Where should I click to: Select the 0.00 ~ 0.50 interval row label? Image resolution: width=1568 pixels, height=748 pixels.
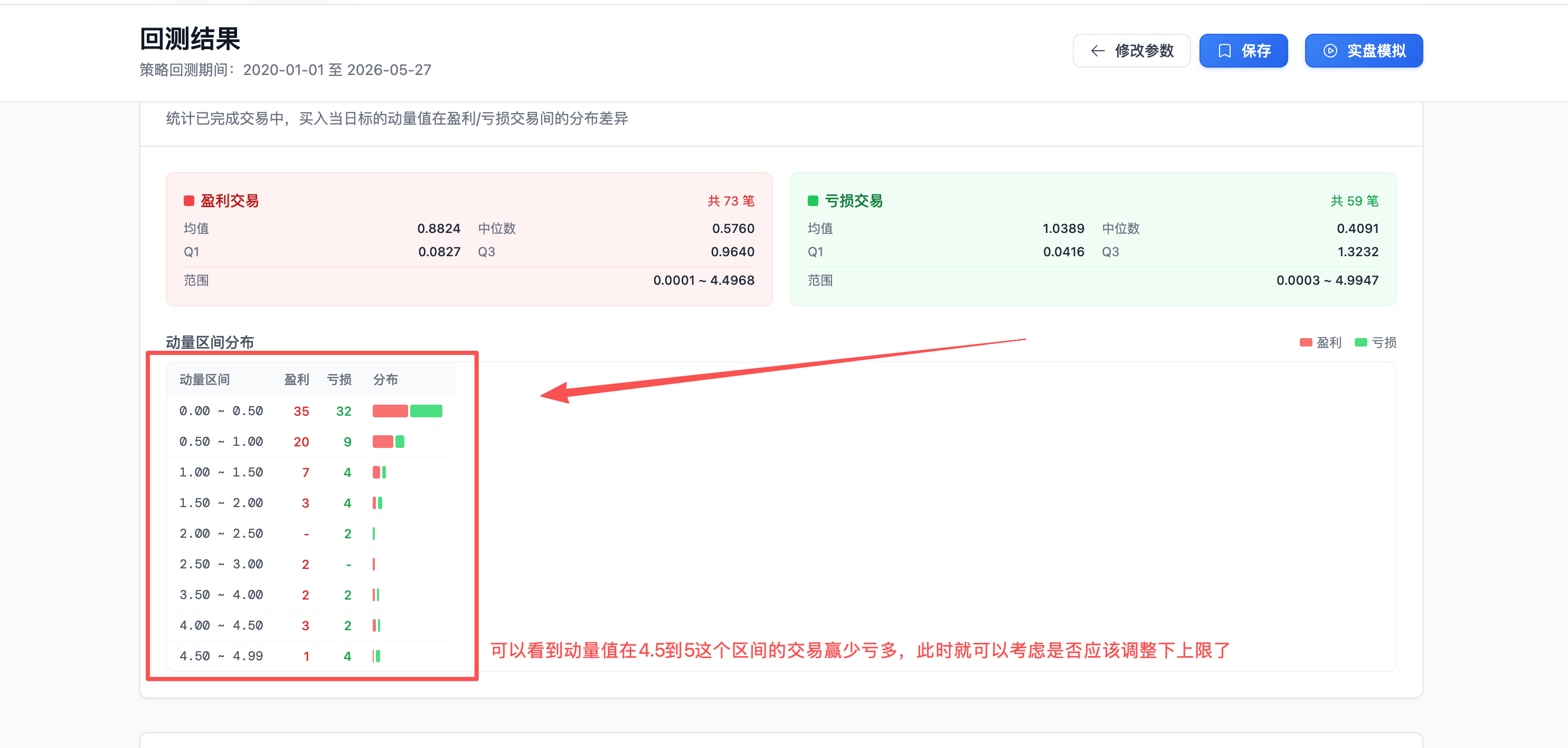tap(221, 411)
